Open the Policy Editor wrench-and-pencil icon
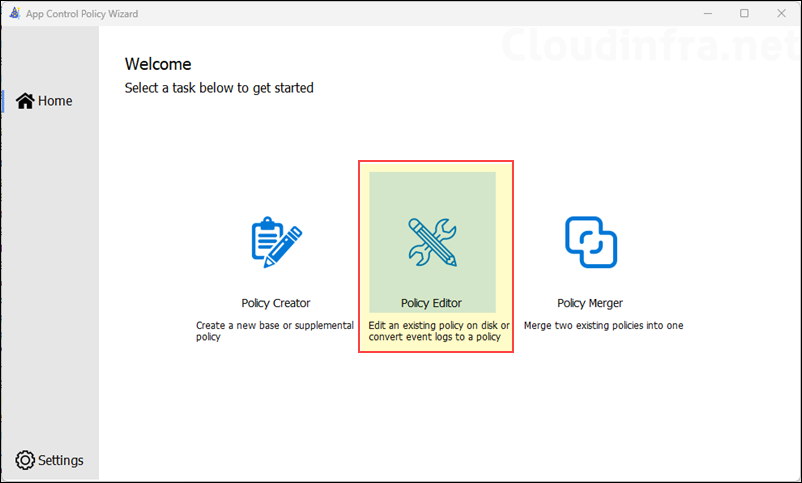This screenshot has width=802, height=483. (x=432, y=242)
